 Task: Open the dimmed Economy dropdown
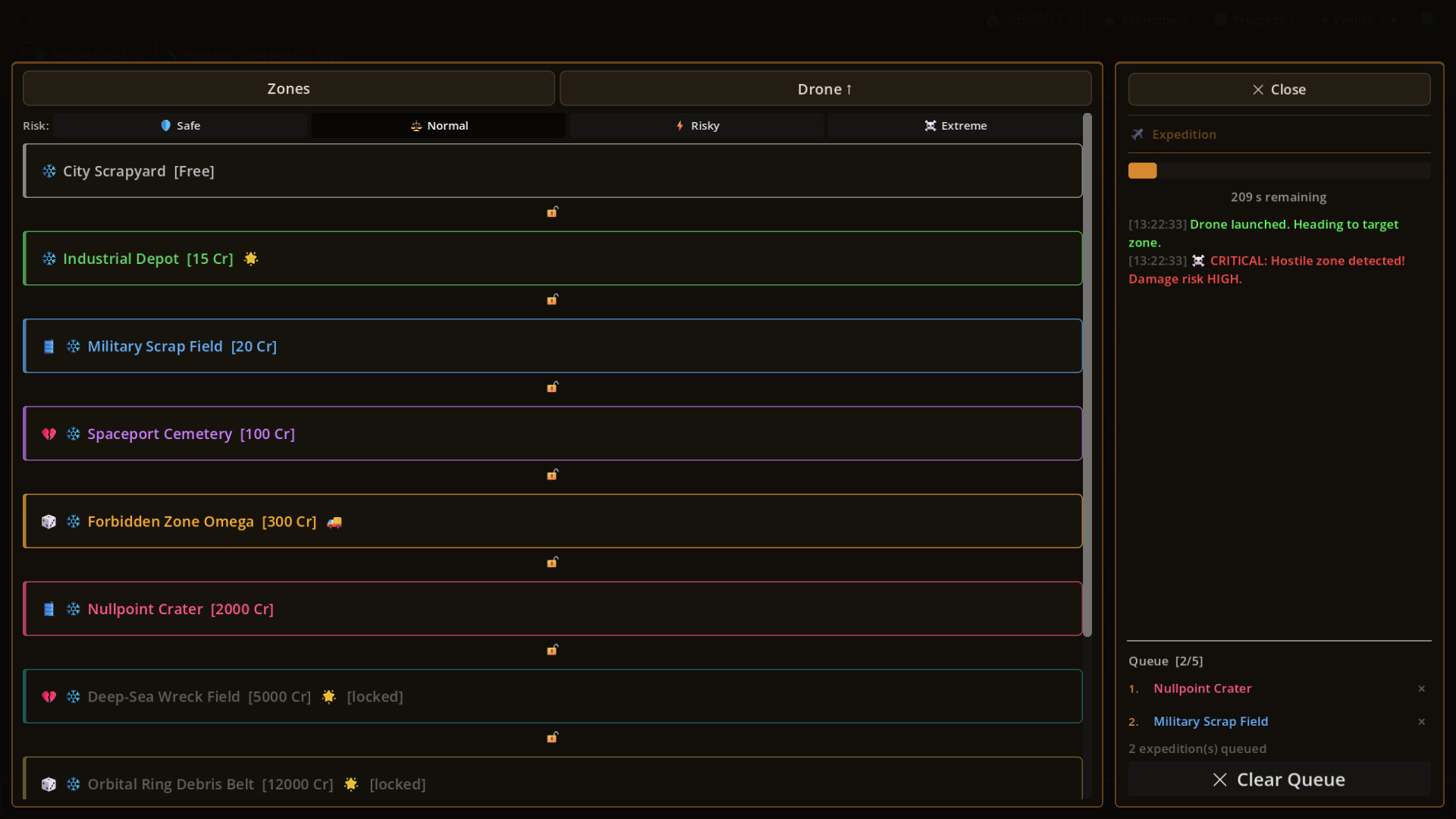1147,20
